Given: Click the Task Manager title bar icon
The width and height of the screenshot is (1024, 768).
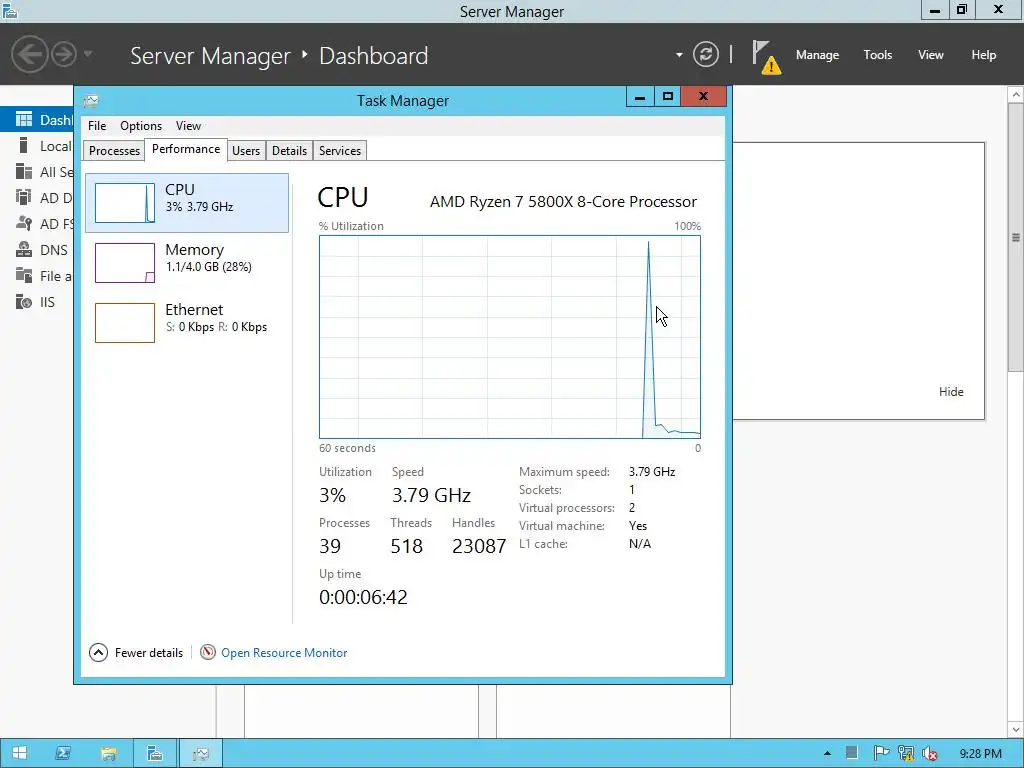Looking at the screenshot, I should [91, 101].
